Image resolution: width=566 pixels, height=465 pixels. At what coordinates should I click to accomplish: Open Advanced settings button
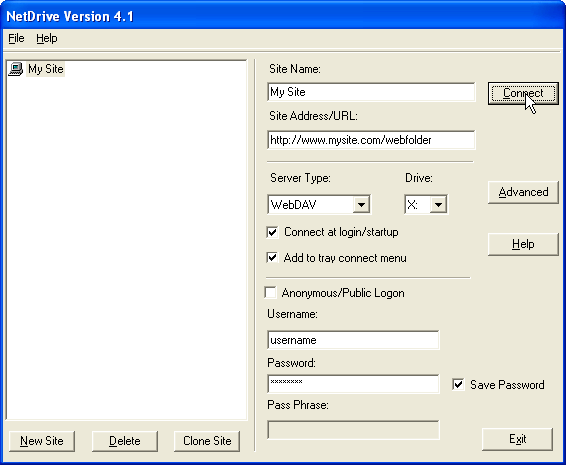click(x=523, y=192)
